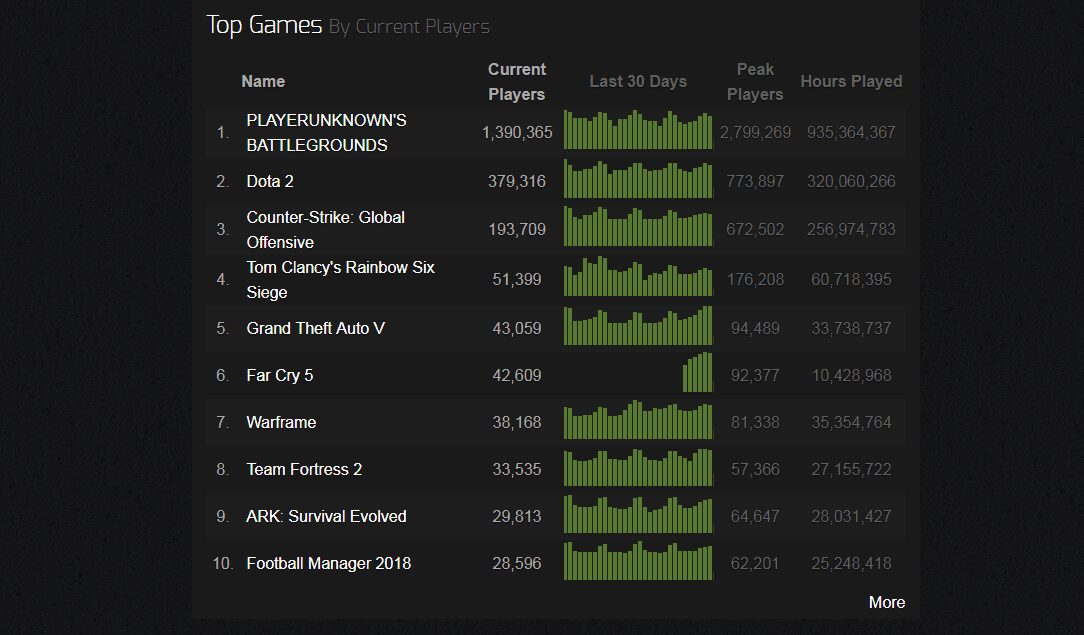Click Rainbow Six Siege 30-day chart
The width and height of the screenshot is (1084, 635).
[x=638, y=276]
